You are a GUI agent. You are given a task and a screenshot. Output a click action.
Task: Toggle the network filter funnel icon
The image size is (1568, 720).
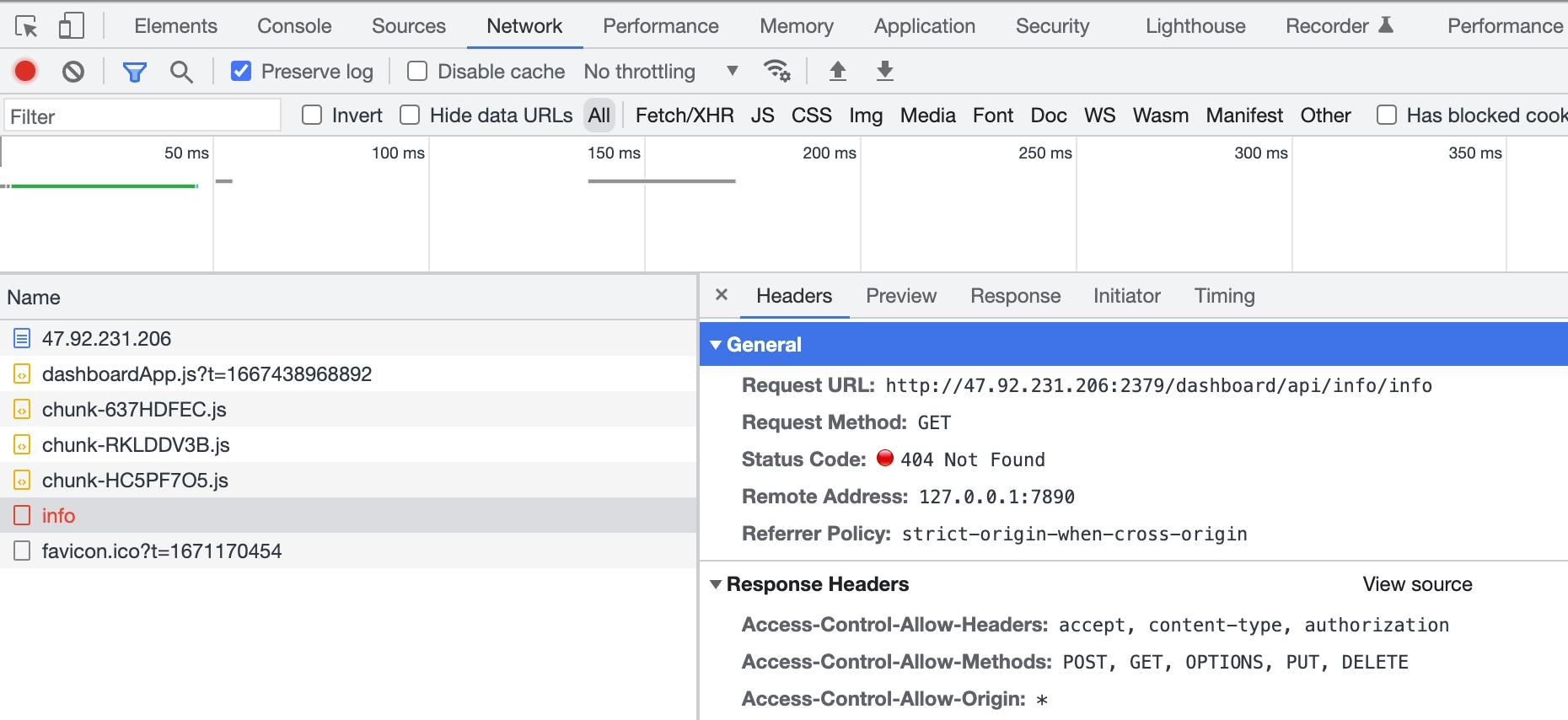tap(134, 73)
